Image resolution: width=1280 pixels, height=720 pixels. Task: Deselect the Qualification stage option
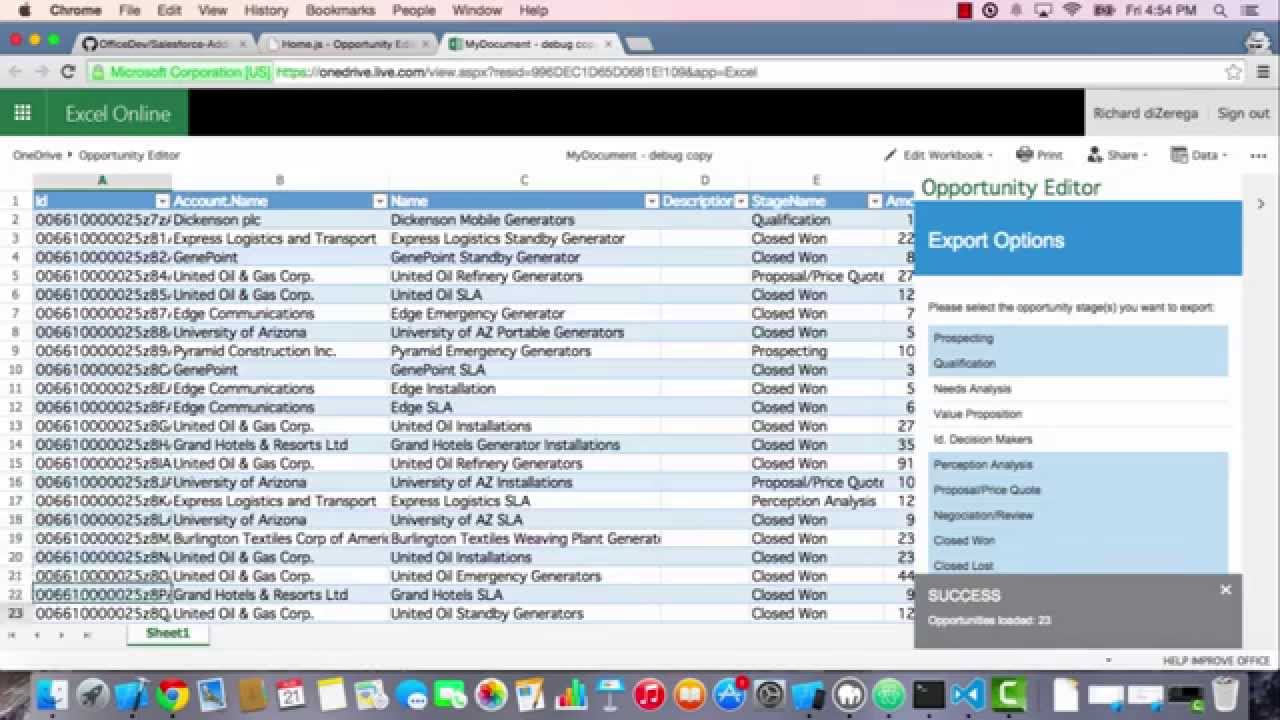coord(1078,363)
